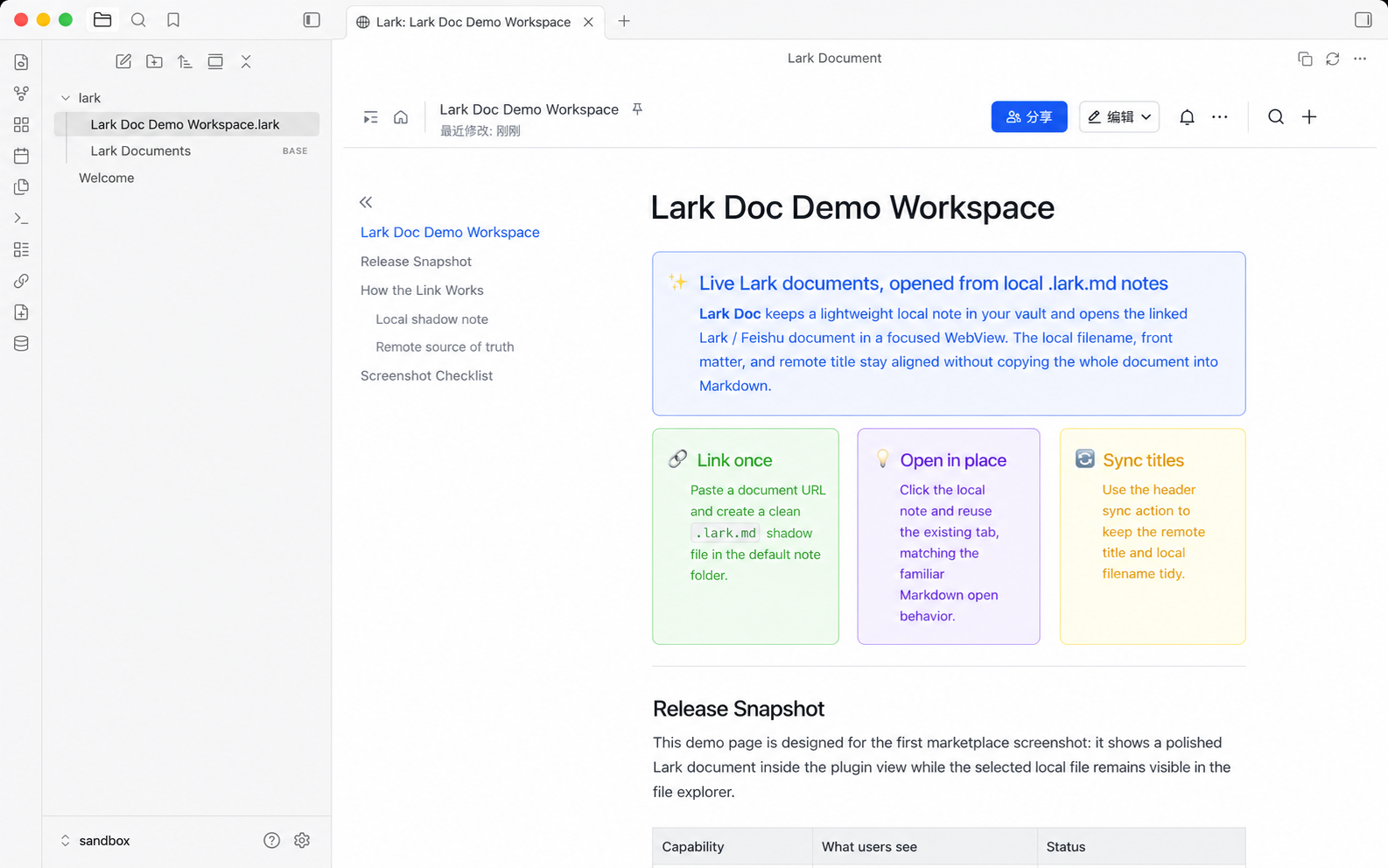Click the Status table header cell
Screen dimensions: 1388x868
point(1141,847)
